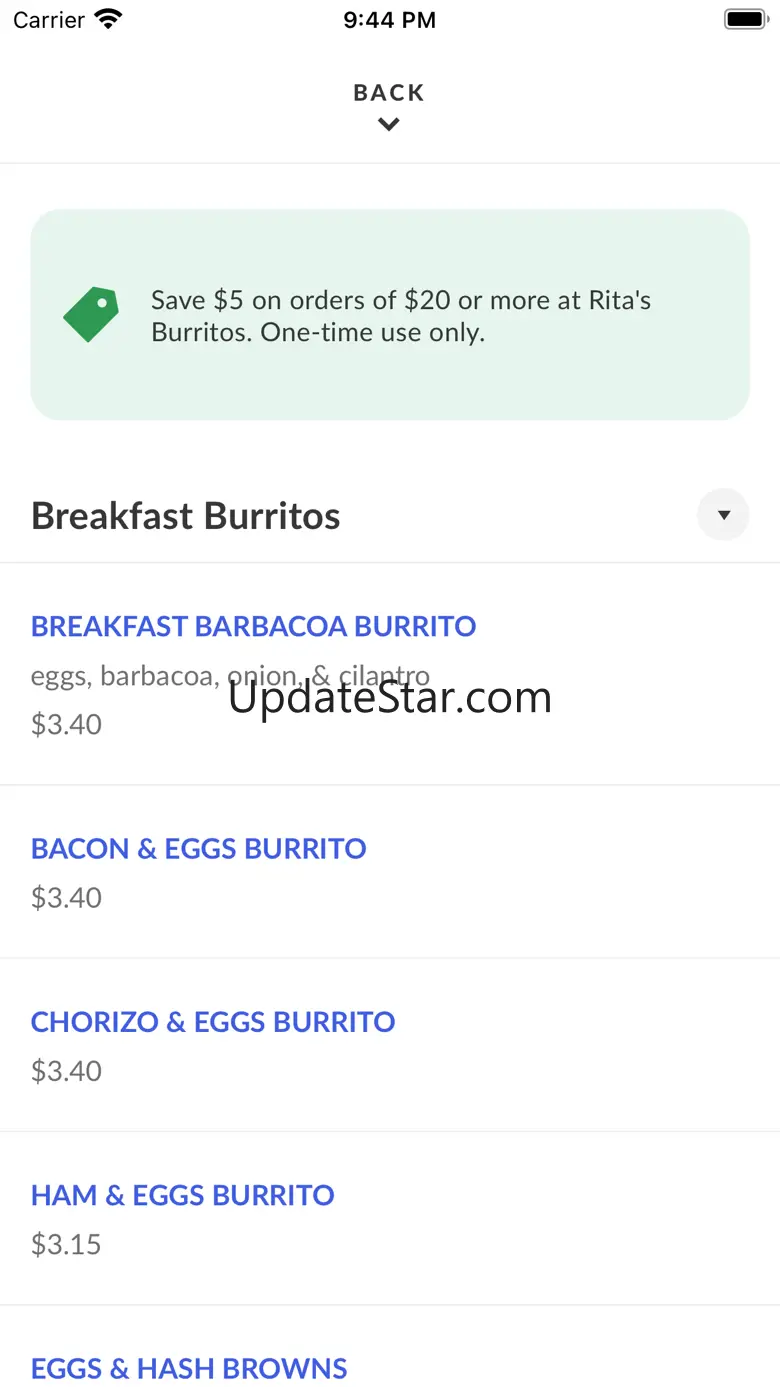
Task: Tap the battery status icon
Action: tap(745, 19)
